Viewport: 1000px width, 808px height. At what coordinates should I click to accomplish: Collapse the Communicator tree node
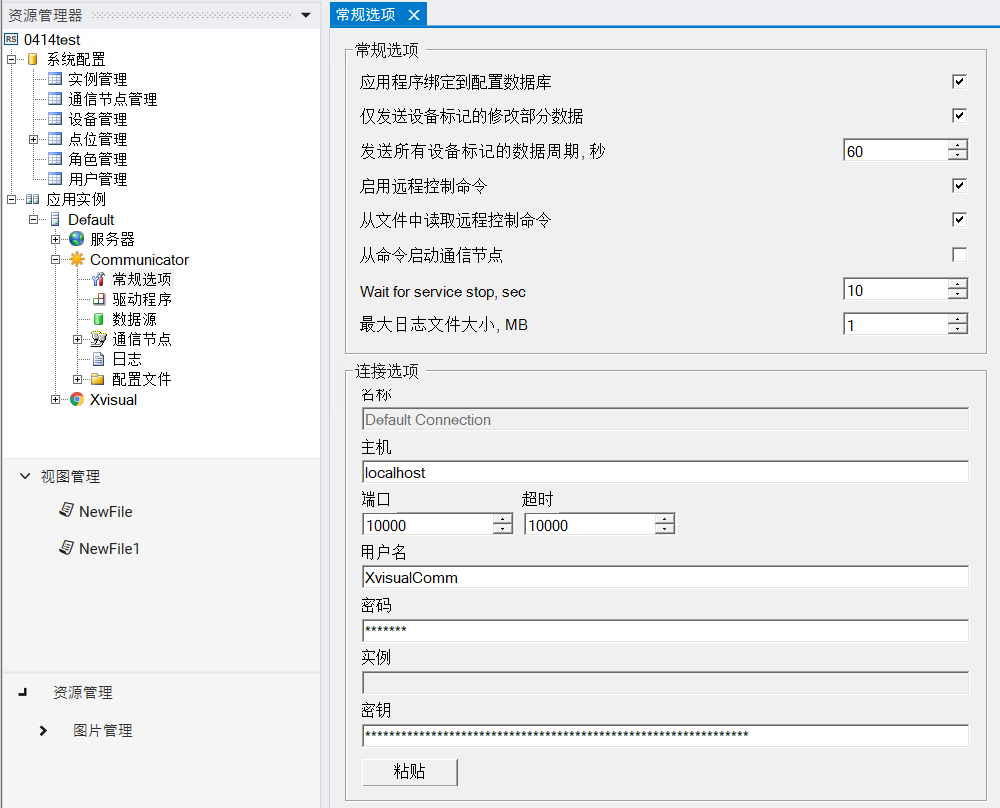click(55, 259)
